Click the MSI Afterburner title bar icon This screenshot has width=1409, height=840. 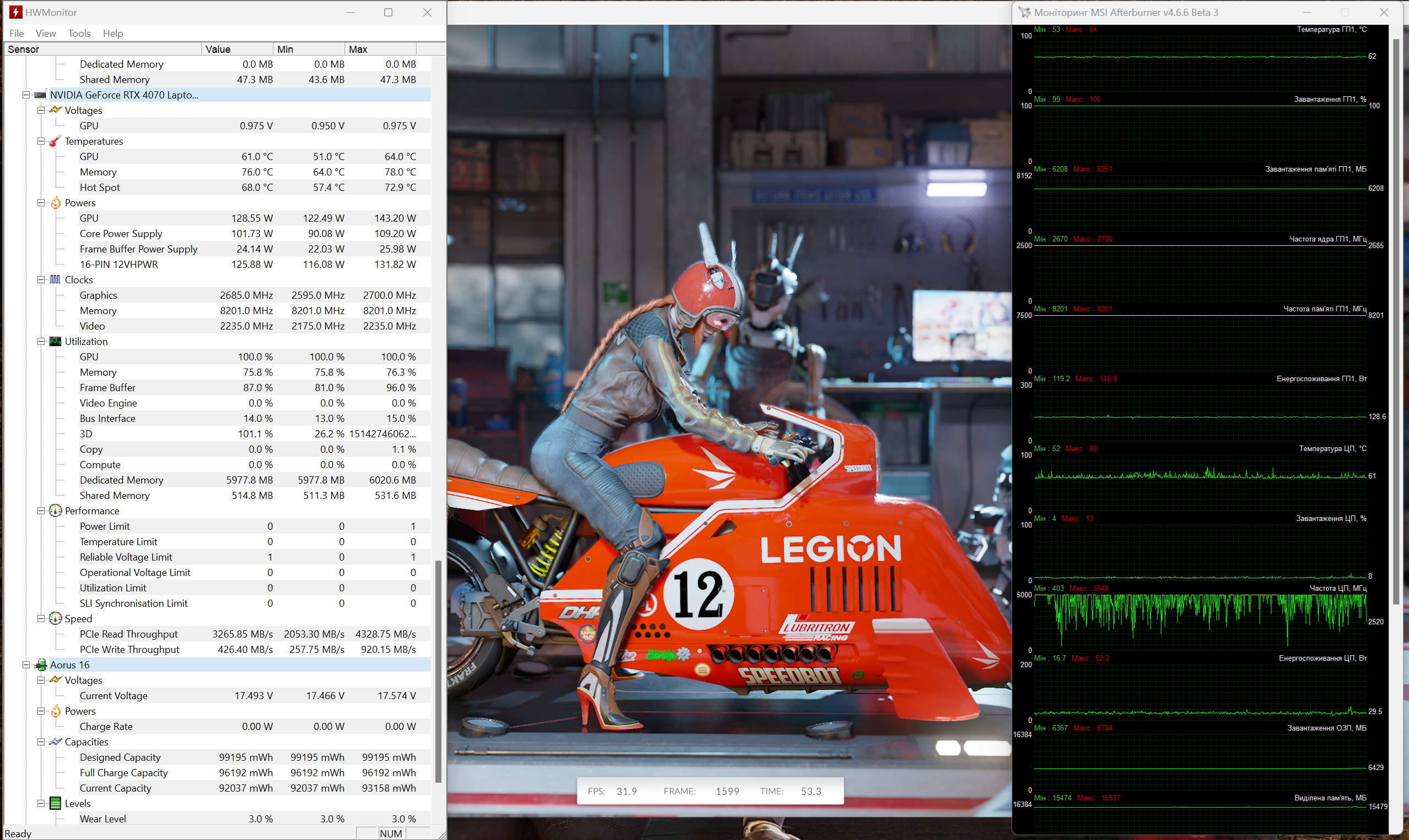tap(1024, 12)
